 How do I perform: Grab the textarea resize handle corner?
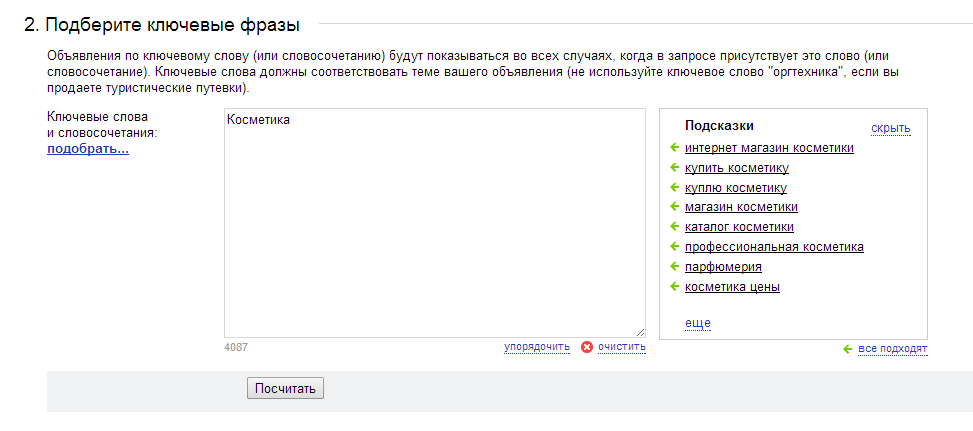coord(640,332)
